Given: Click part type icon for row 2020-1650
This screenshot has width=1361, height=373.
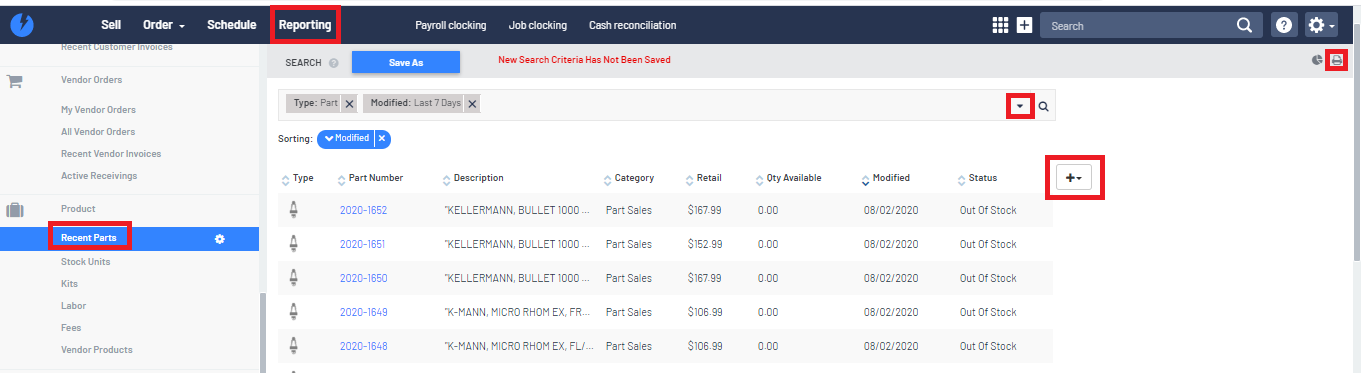Looking at the screenshot, I should click(294, 278).
